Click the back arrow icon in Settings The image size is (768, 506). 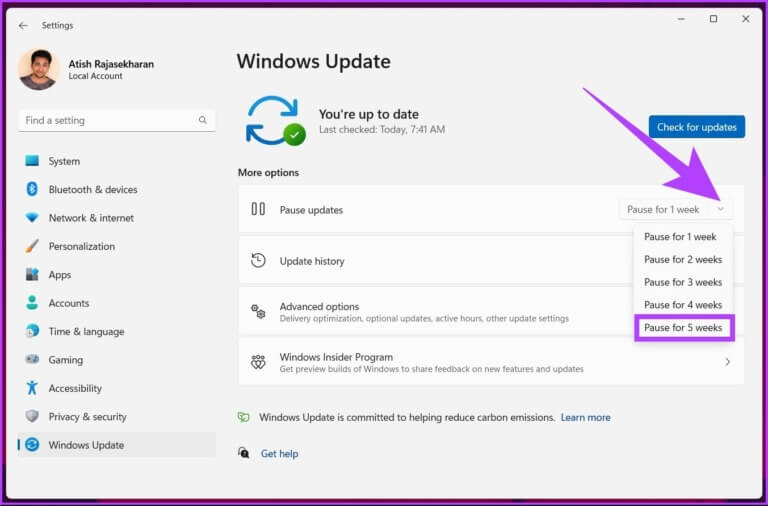[23, 25]
